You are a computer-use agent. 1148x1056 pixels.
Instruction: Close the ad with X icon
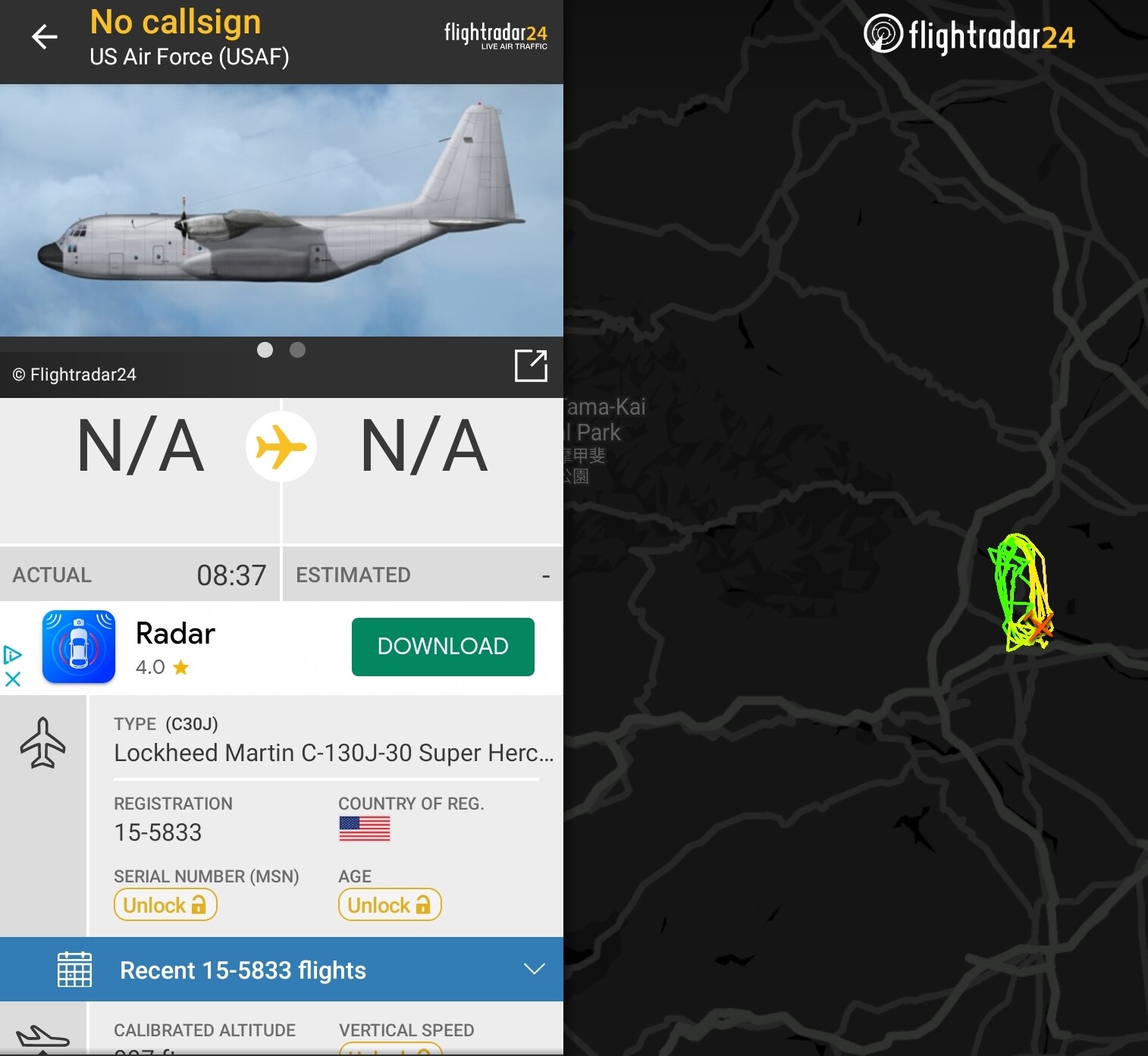click(13, 679)
